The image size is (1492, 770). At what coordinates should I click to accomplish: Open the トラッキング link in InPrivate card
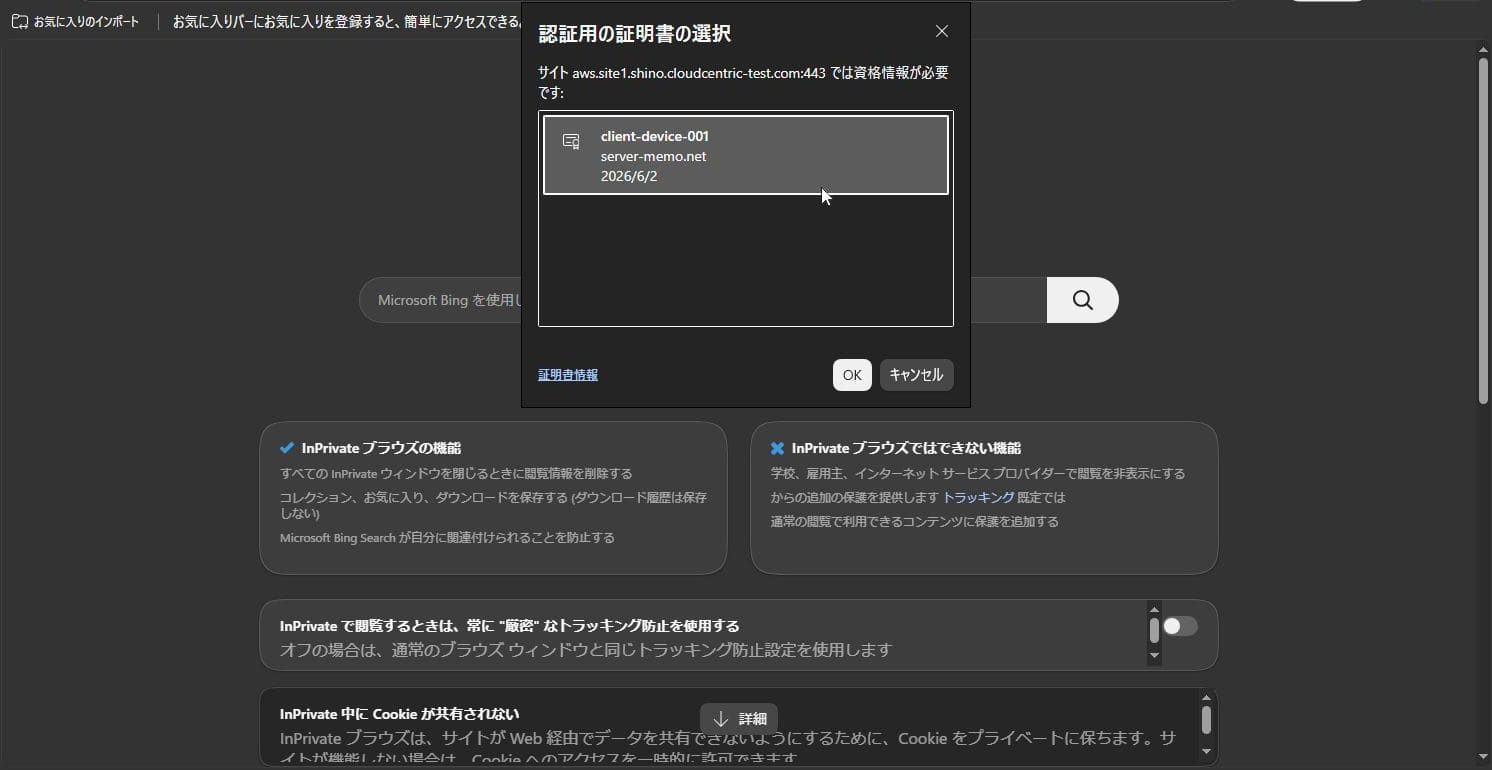979,497
